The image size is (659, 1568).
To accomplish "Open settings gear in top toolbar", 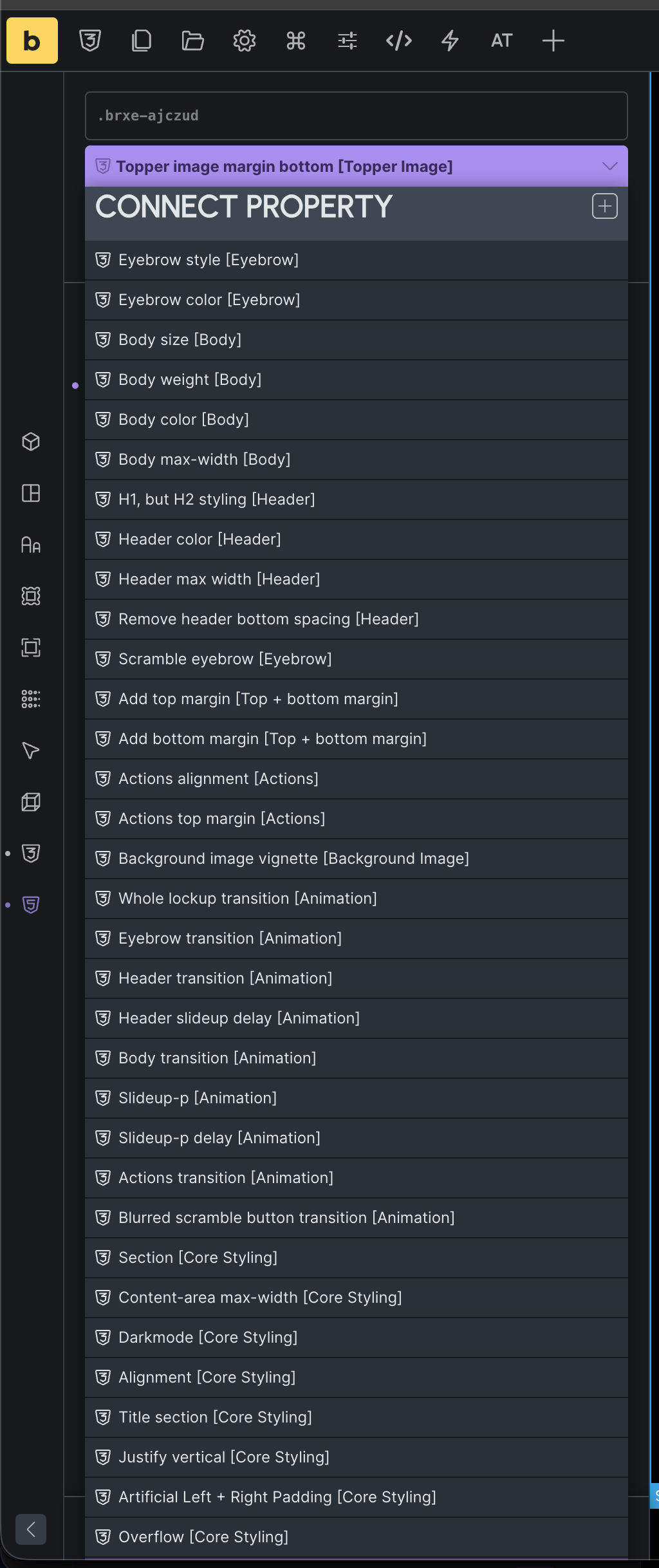I will [x=244, y=41].
